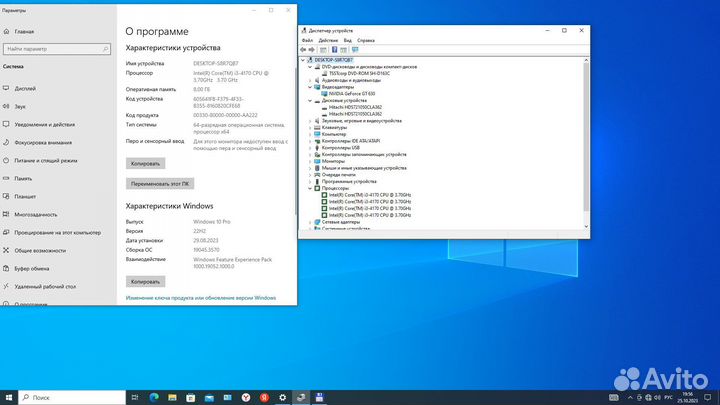Viewport: 720px width, 405px height.
Task: Open Проецирование на этот компьютер page
Action: click(57, 233)
